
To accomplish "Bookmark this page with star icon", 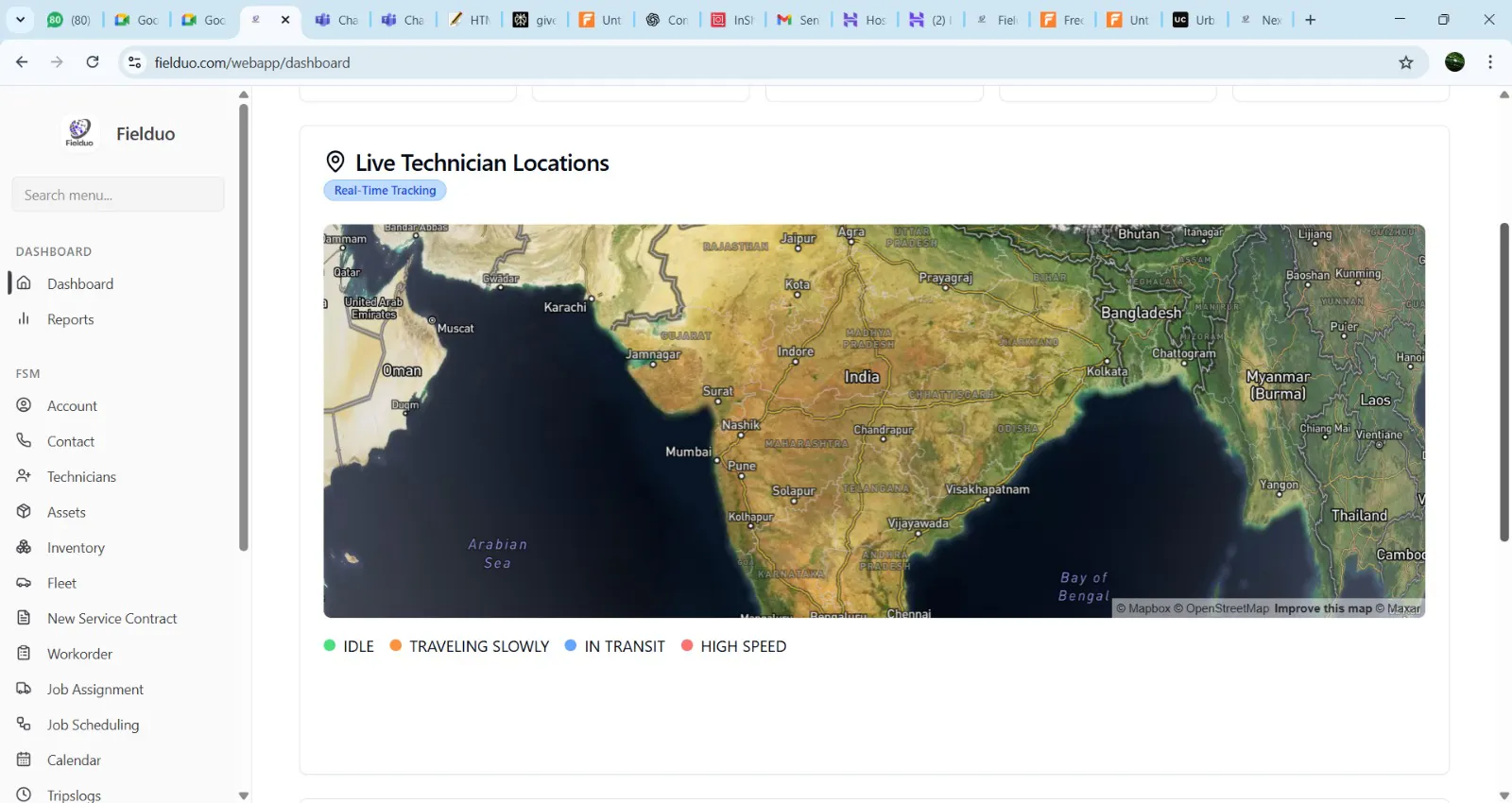I will click(x=1406, y=62).
